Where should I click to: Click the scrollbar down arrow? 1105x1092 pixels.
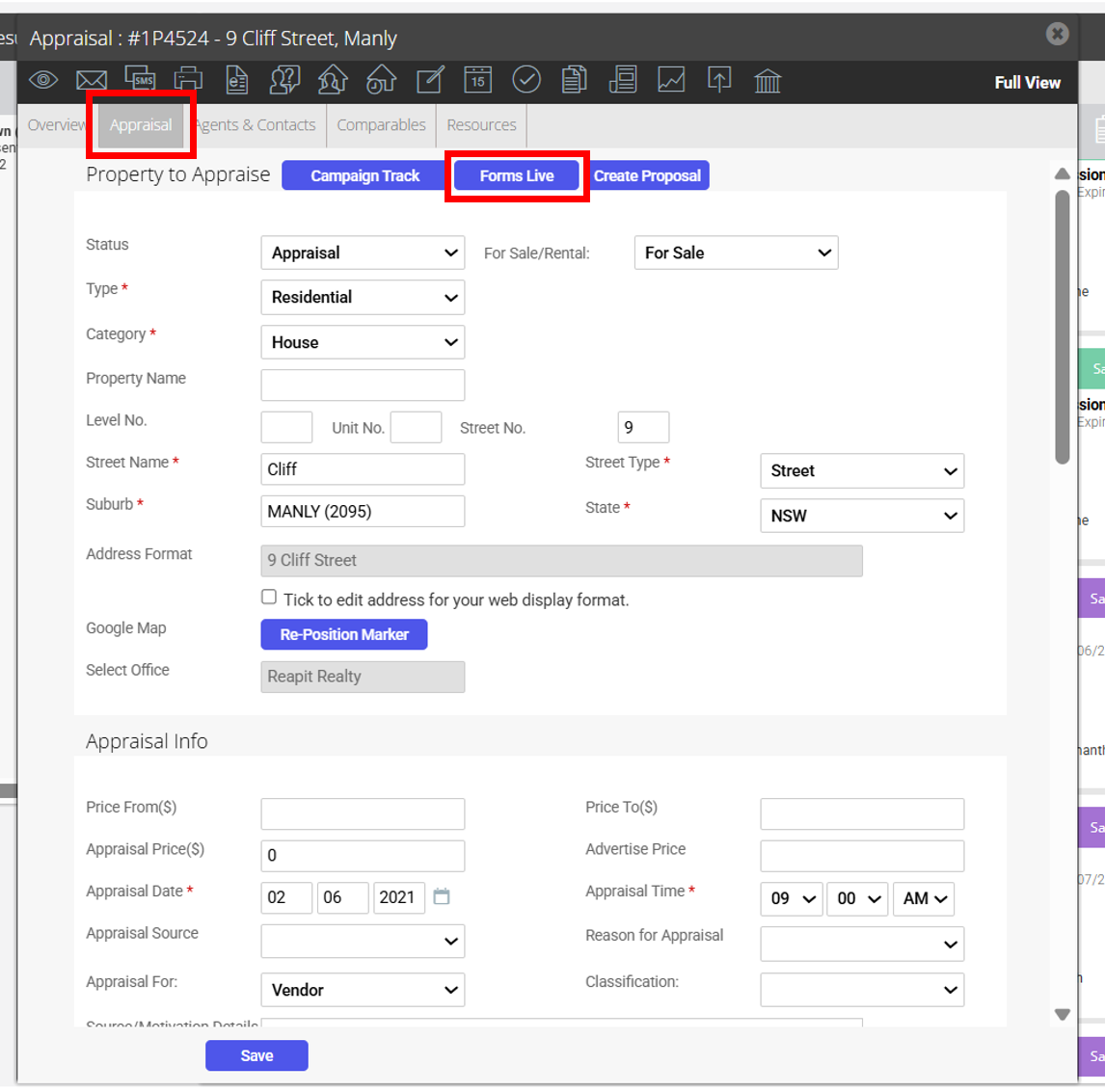[x=1062, y=1015]
